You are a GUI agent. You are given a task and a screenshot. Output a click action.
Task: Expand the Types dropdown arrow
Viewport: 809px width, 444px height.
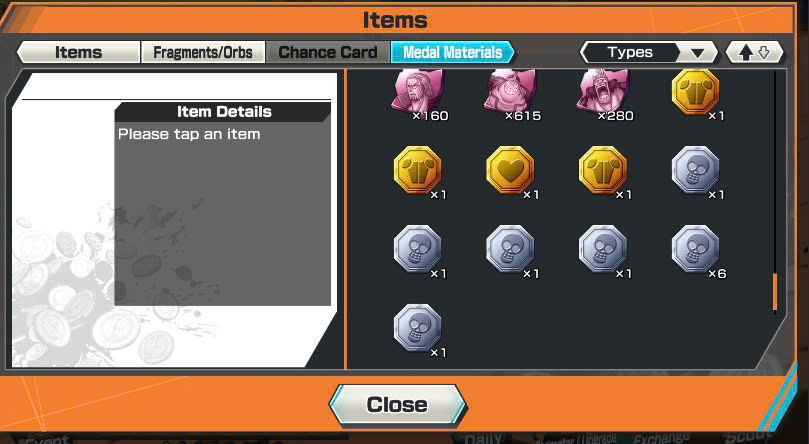pyautogui.click(x=698, y=53)
